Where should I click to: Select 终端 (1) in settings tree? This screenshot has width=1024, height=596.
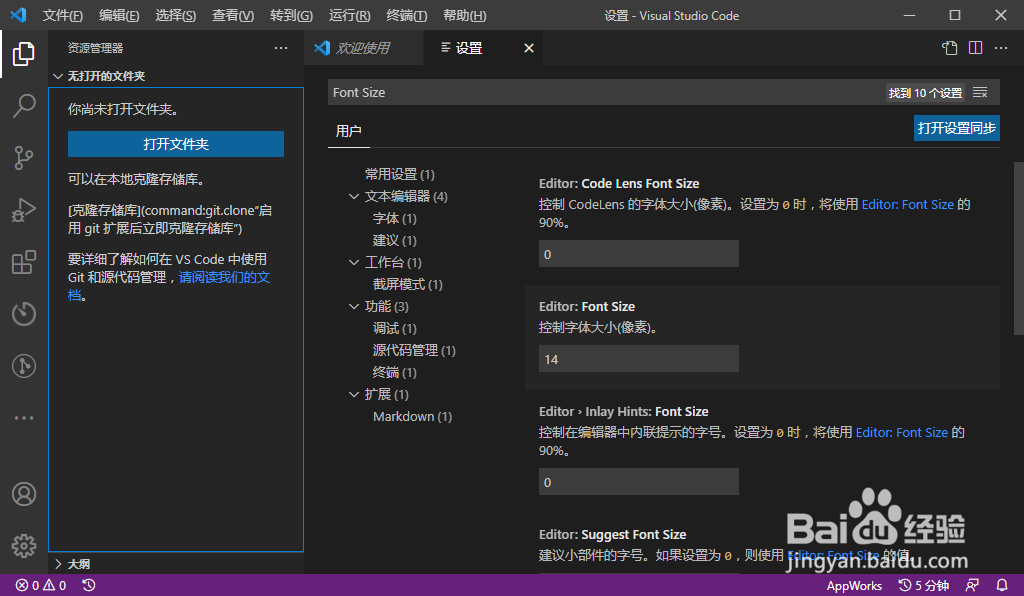click(x=394, y=372)
